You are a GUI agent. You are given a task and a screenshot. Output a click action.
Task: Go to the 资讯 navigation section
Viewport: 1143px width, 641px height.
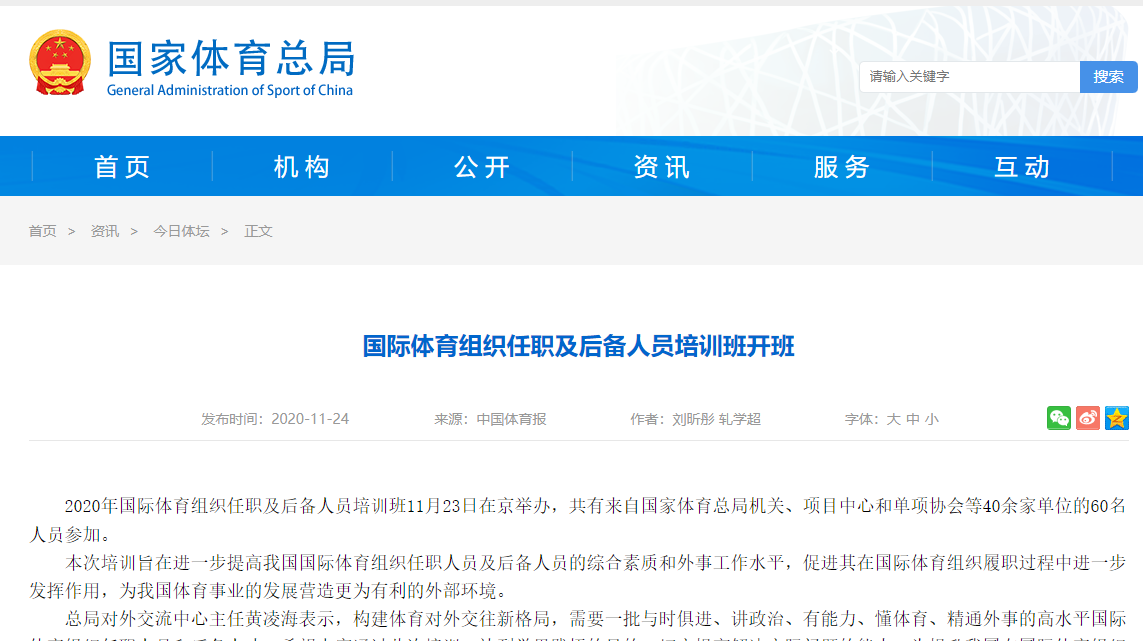(662, 167)
